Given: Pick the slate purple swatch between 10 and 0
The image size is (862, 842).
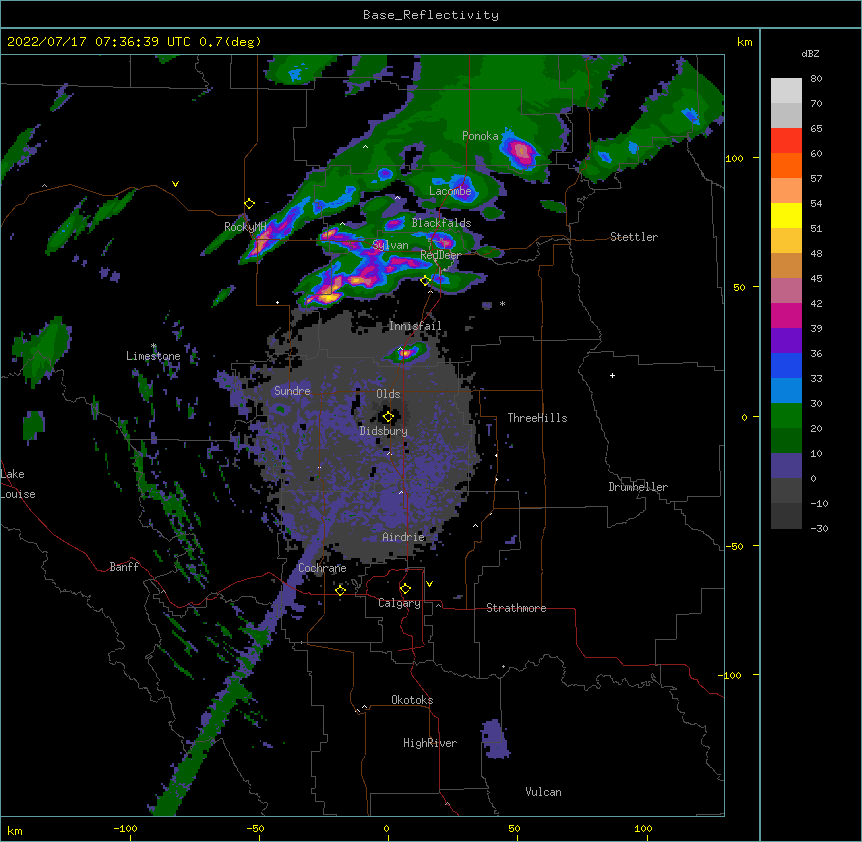Looking at the screenshot, I should pyautogui.click(x=786, y=466).
